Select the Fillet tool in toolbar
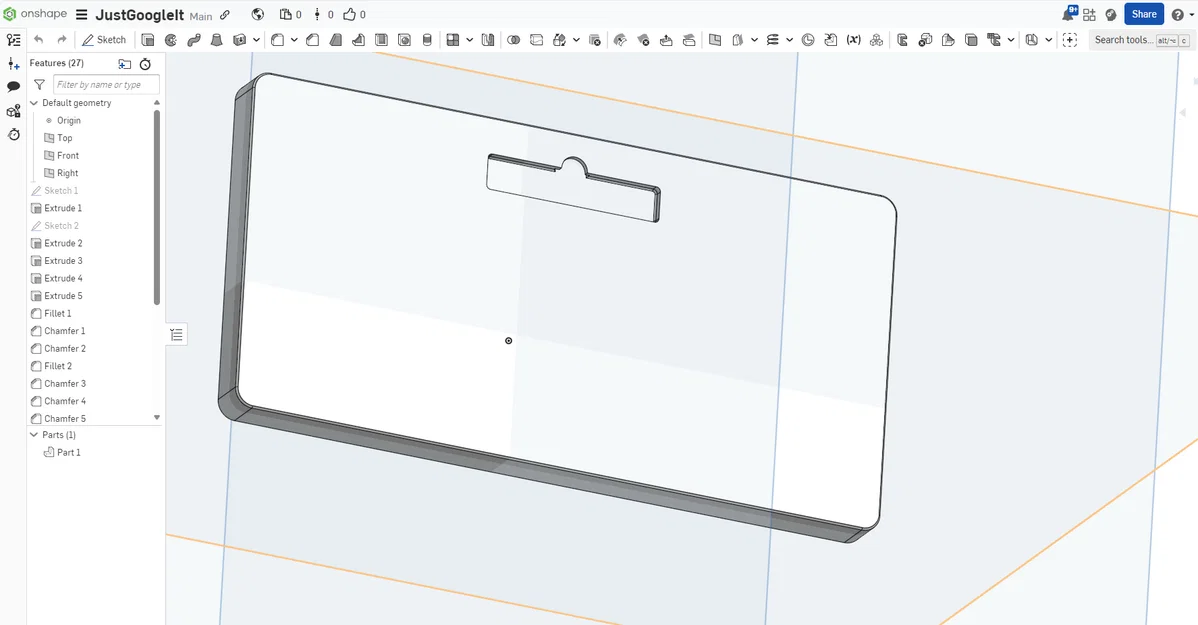 (x=277, y=40)
